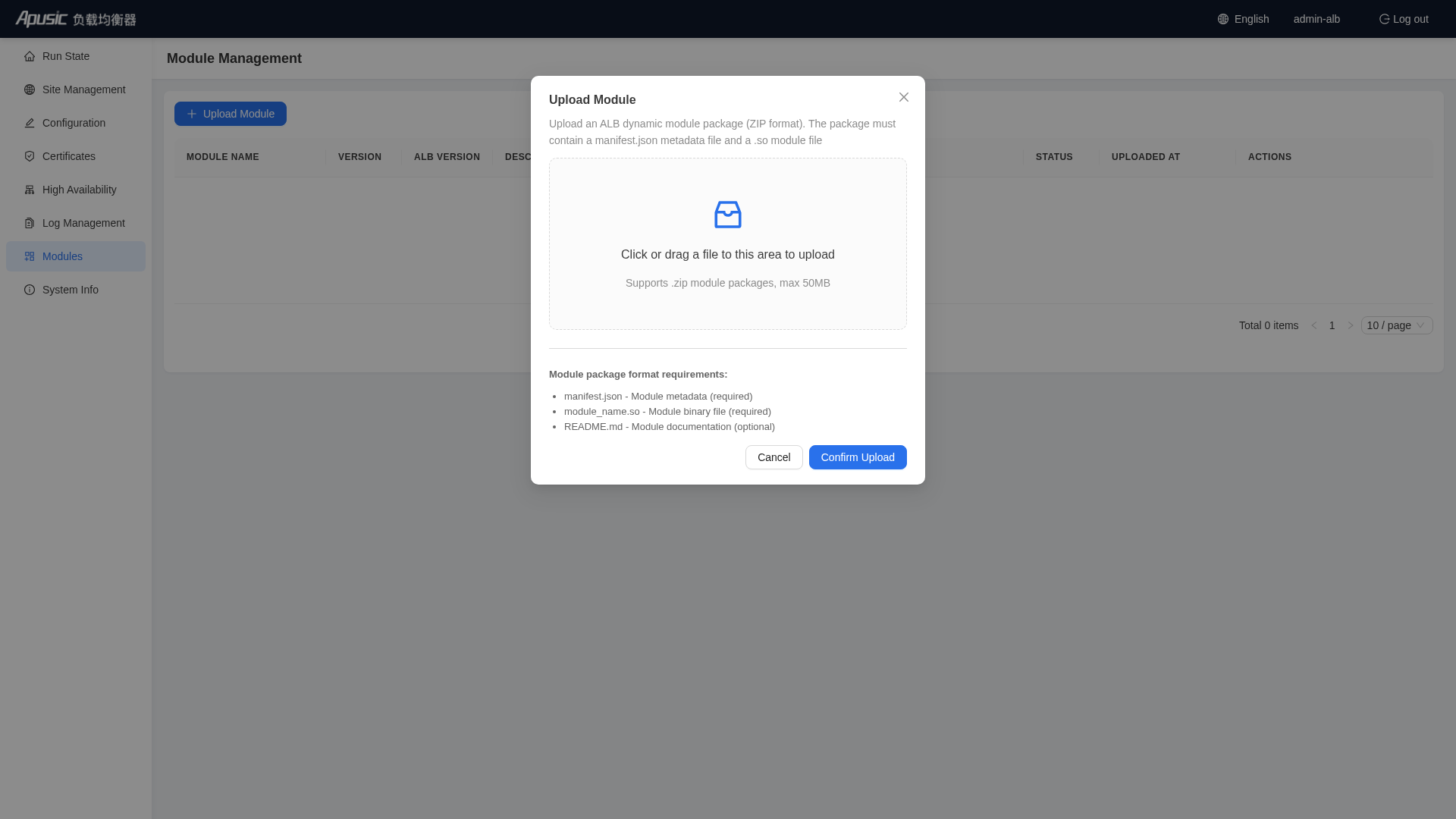
Task: Cancel the module upload dialog
Action: [x=773, y=457]
